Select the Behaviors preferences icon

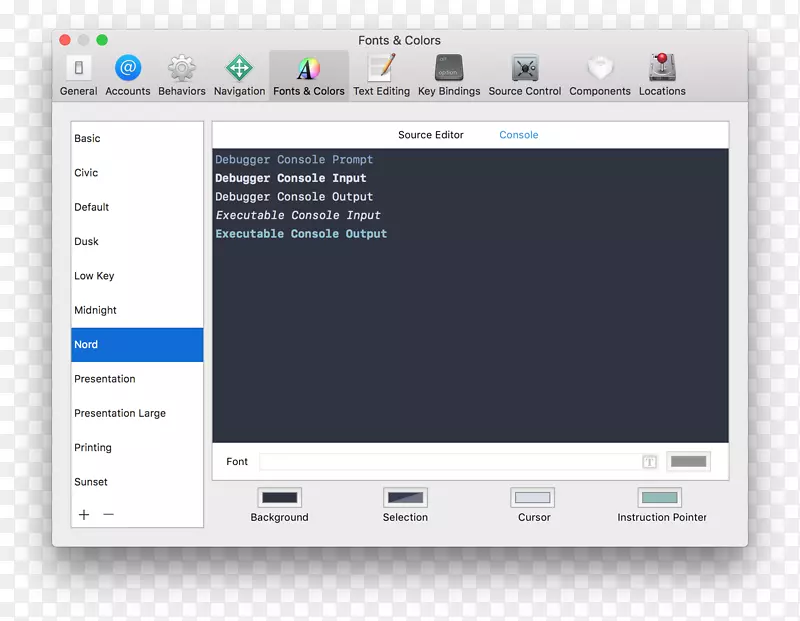pyautogui.click(x=181, y=70)
